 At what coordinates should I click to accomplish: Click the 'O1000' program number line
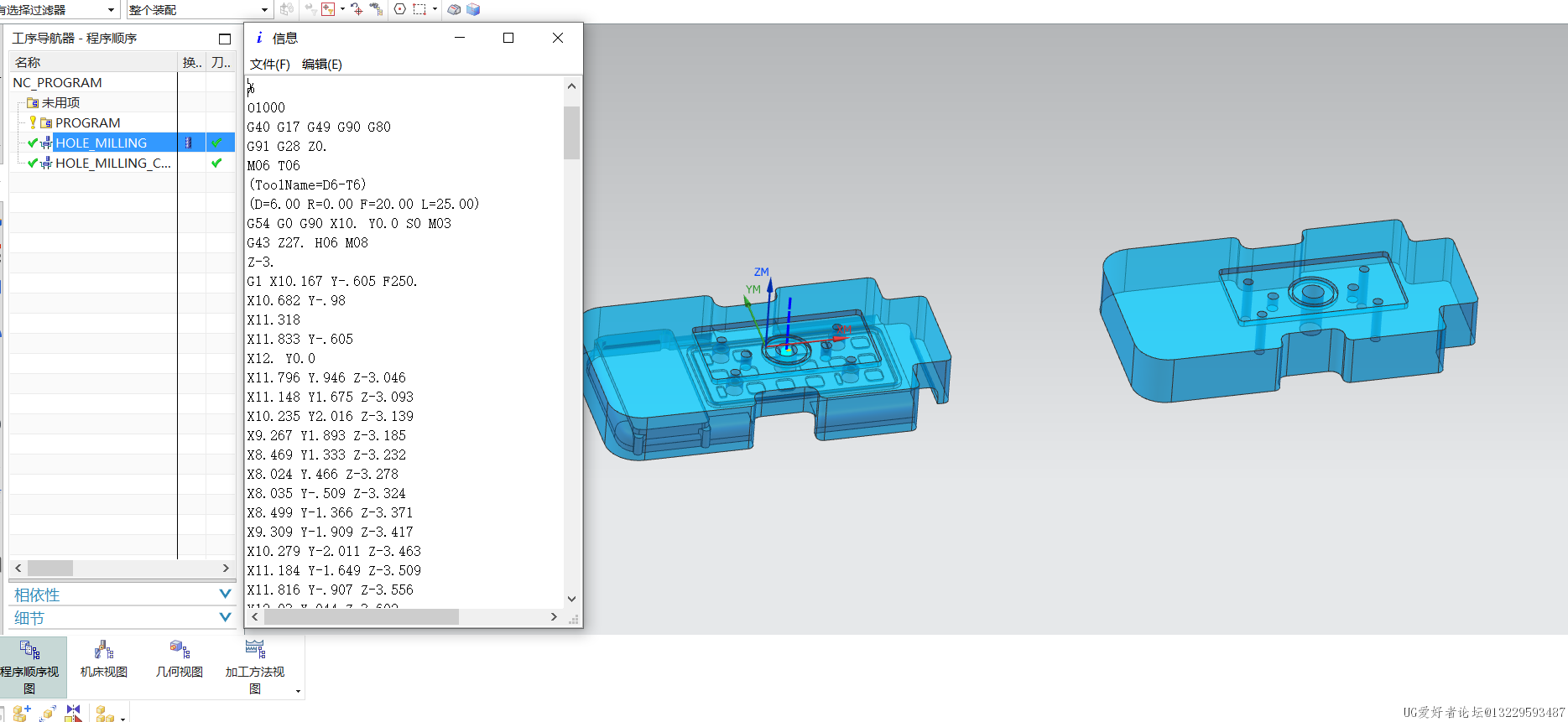click(x=266, y=108)
